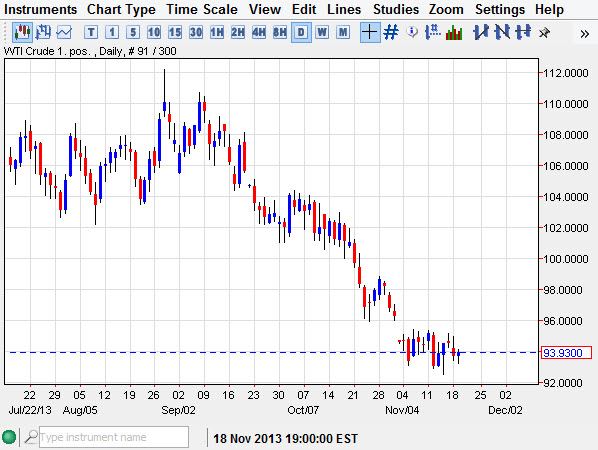This screenshot has height=450, width=598.
Task: Open the Time Scale dropdown menu
Action: point(202,9)
